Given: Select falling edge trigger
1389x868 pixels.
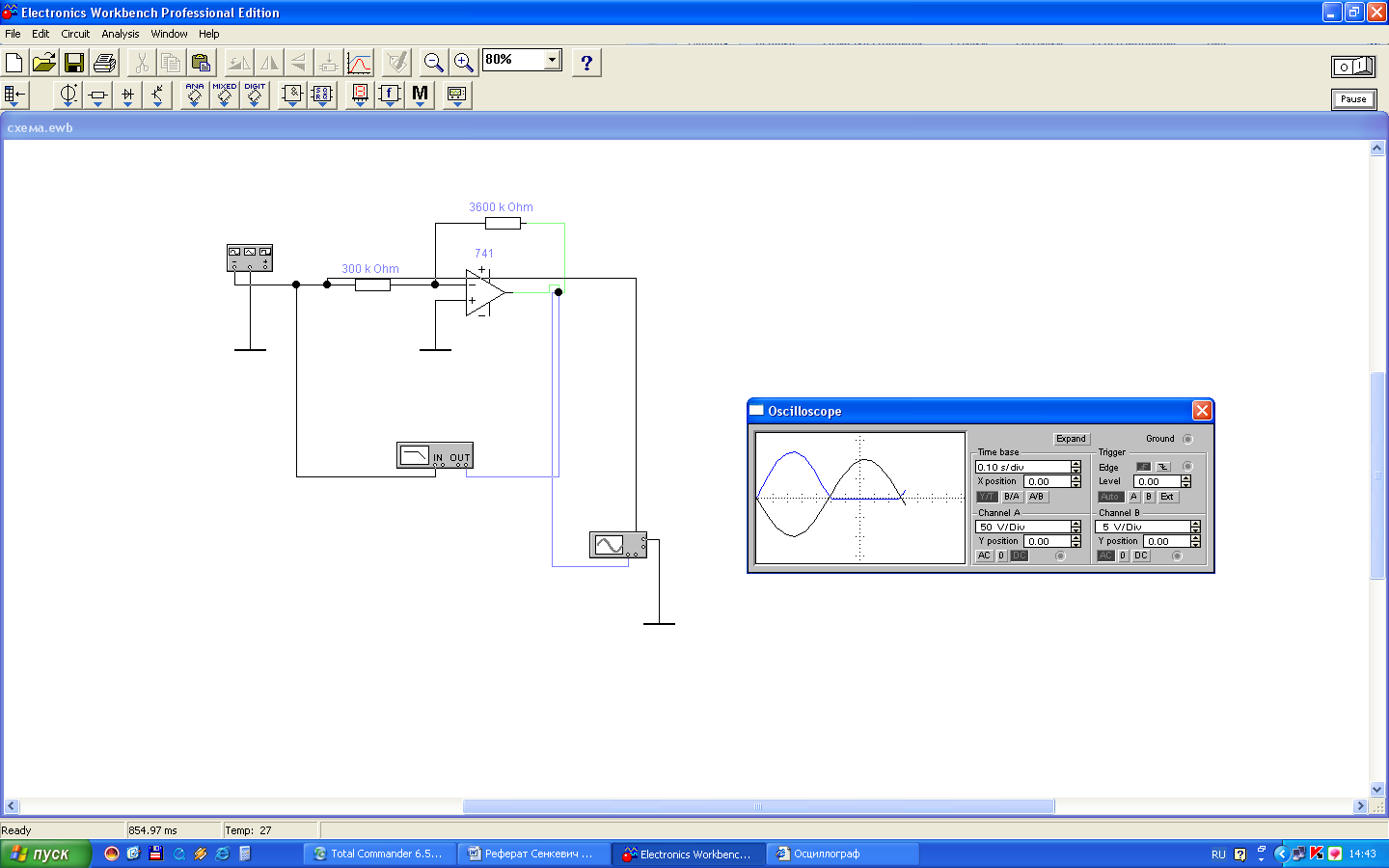Looking at the screenshot, I should tap(1163, 467).
